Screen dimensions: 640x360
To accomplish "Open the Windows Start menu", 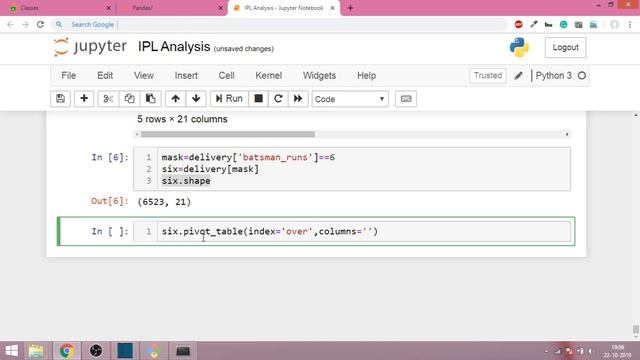I will point(11,351).
